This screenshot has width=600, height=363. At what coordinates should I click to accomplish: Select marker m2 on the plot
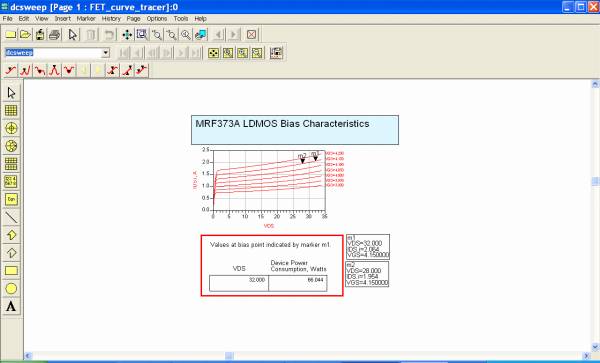point(302,158)
